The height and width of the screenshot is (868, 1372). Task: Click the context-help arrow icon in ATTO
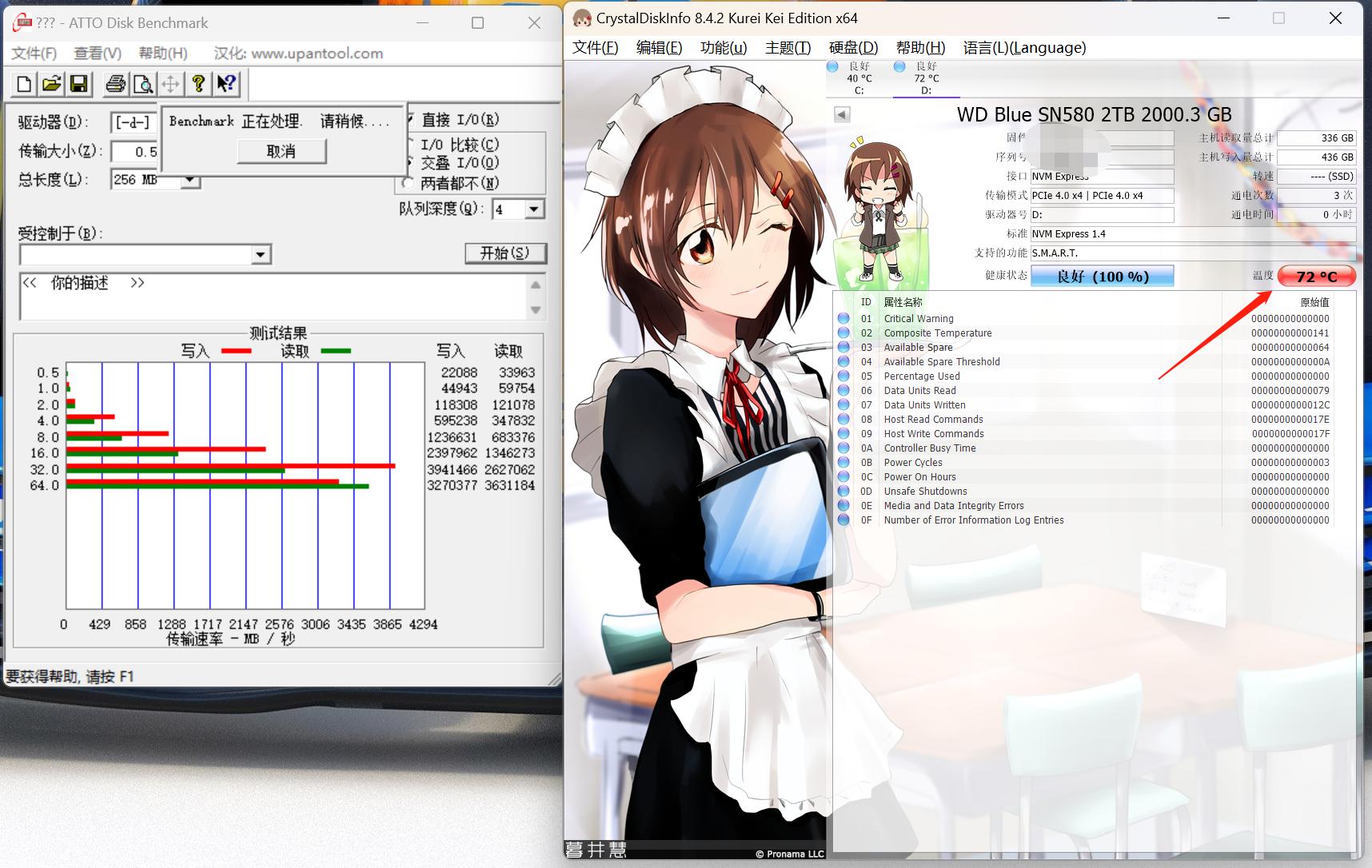(226, 84)
